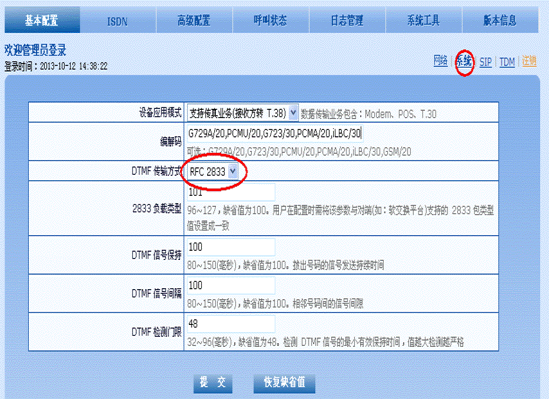Click the 注销 logout link
The height and width of the screenshot is (400, 549).
pyautogui.click(x=529, y=61)
